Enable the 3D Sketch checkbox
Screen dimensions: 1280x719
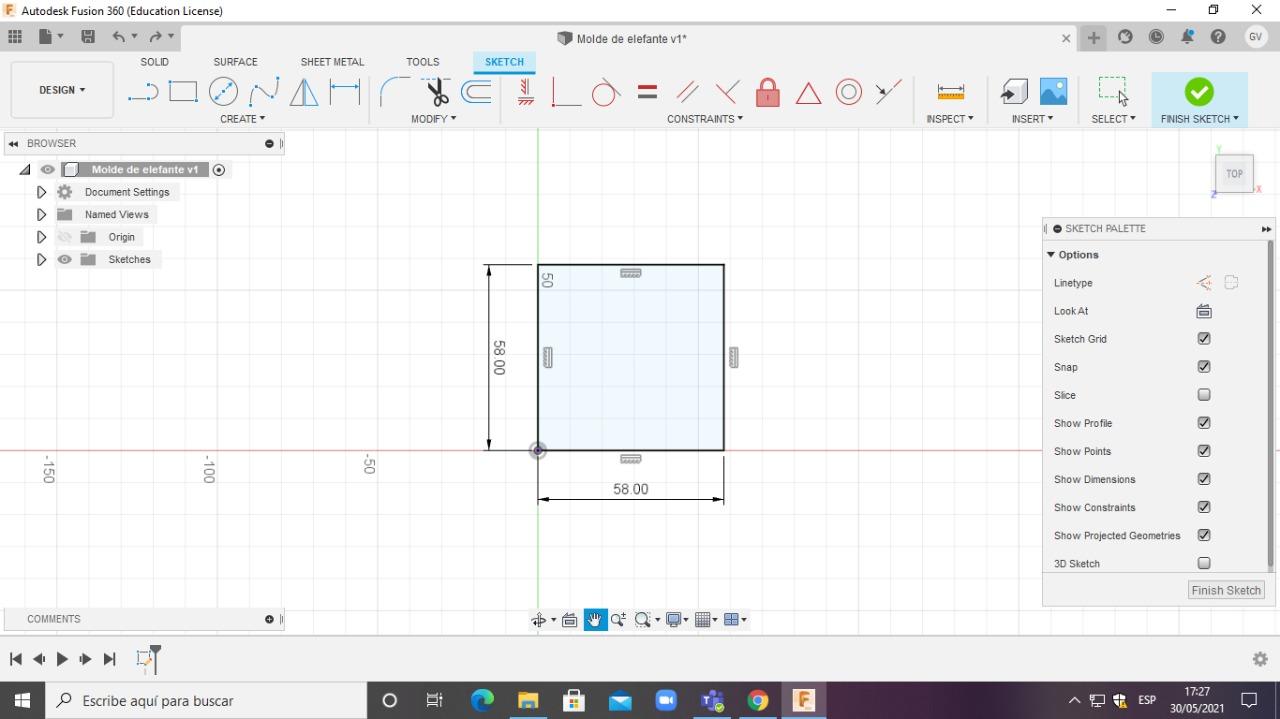coord(1204,563)
